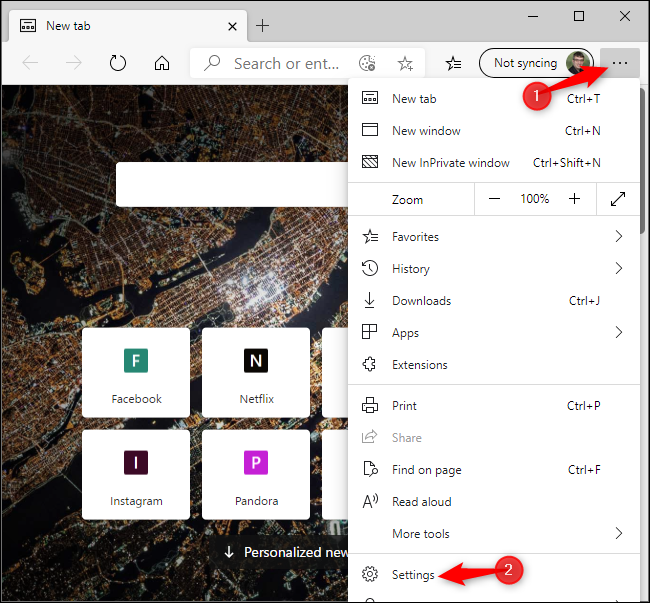Click the Downloads arrow icon

369,300
